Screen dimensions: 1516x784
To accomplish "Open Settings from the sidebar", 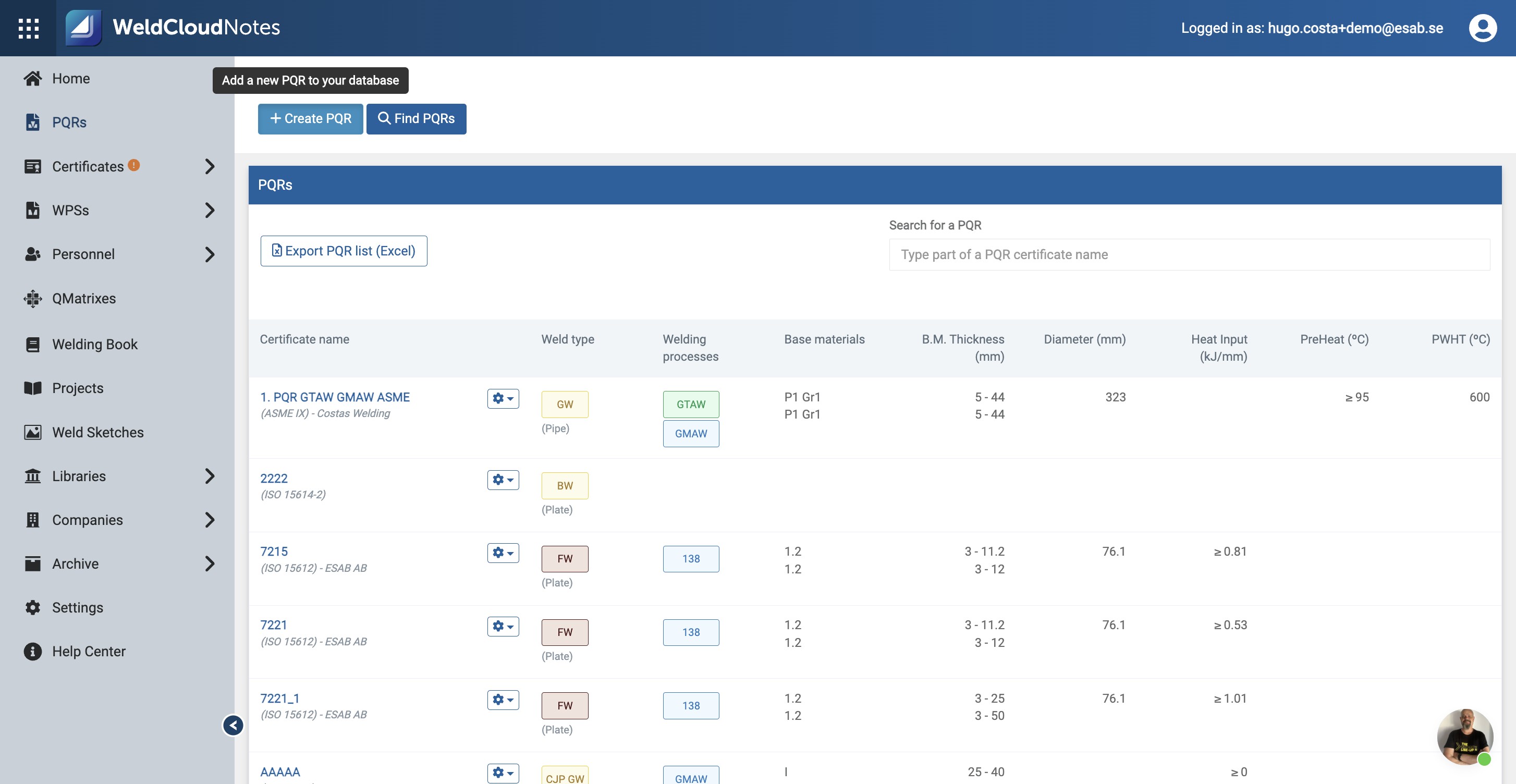I will tap(78, 607).
